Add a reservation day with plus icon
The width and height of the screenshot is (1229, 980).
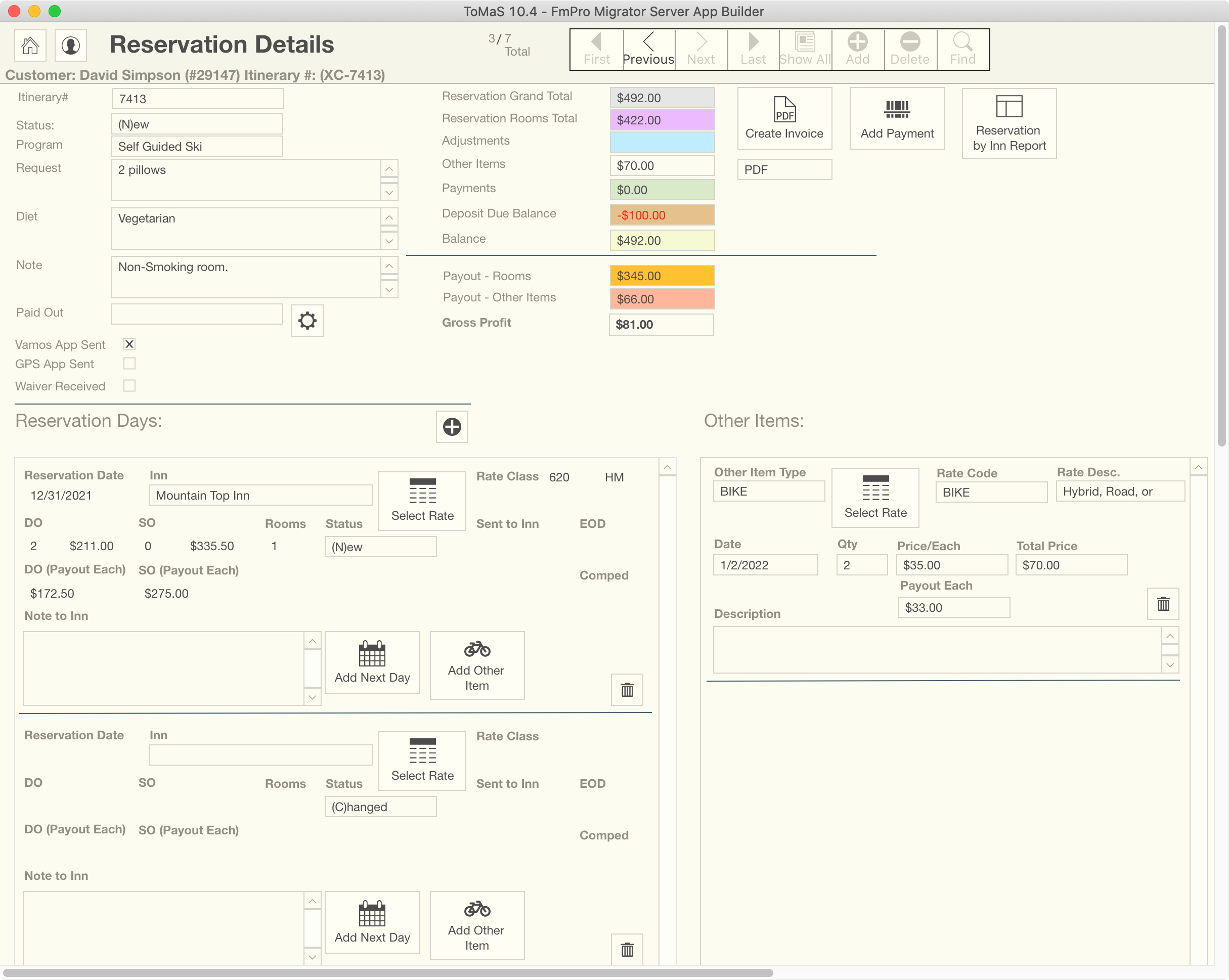pyautogui.click(x=452, y=426)
